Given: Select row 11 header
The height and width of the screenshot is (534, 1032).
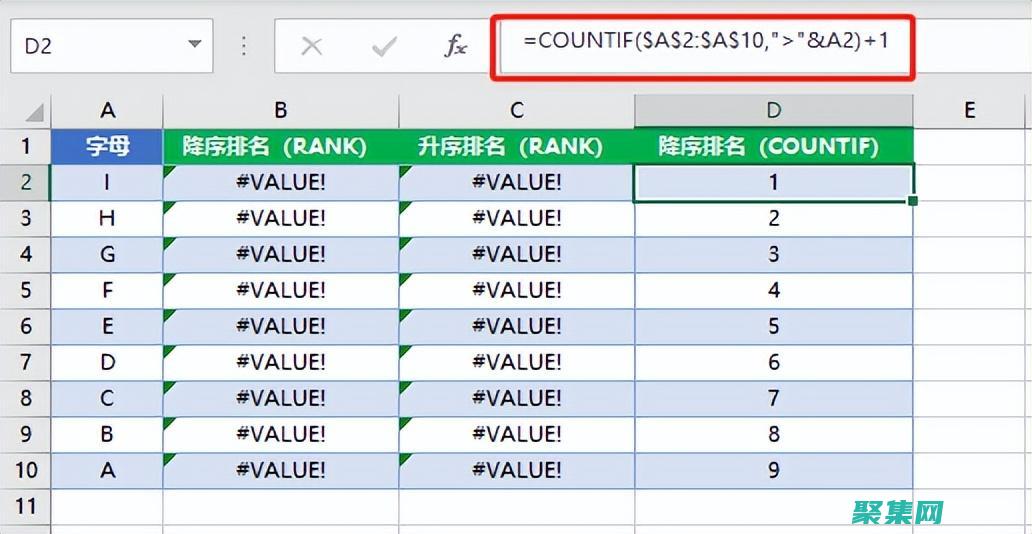Looking at the screenshot, I should [x=25, y=506].
